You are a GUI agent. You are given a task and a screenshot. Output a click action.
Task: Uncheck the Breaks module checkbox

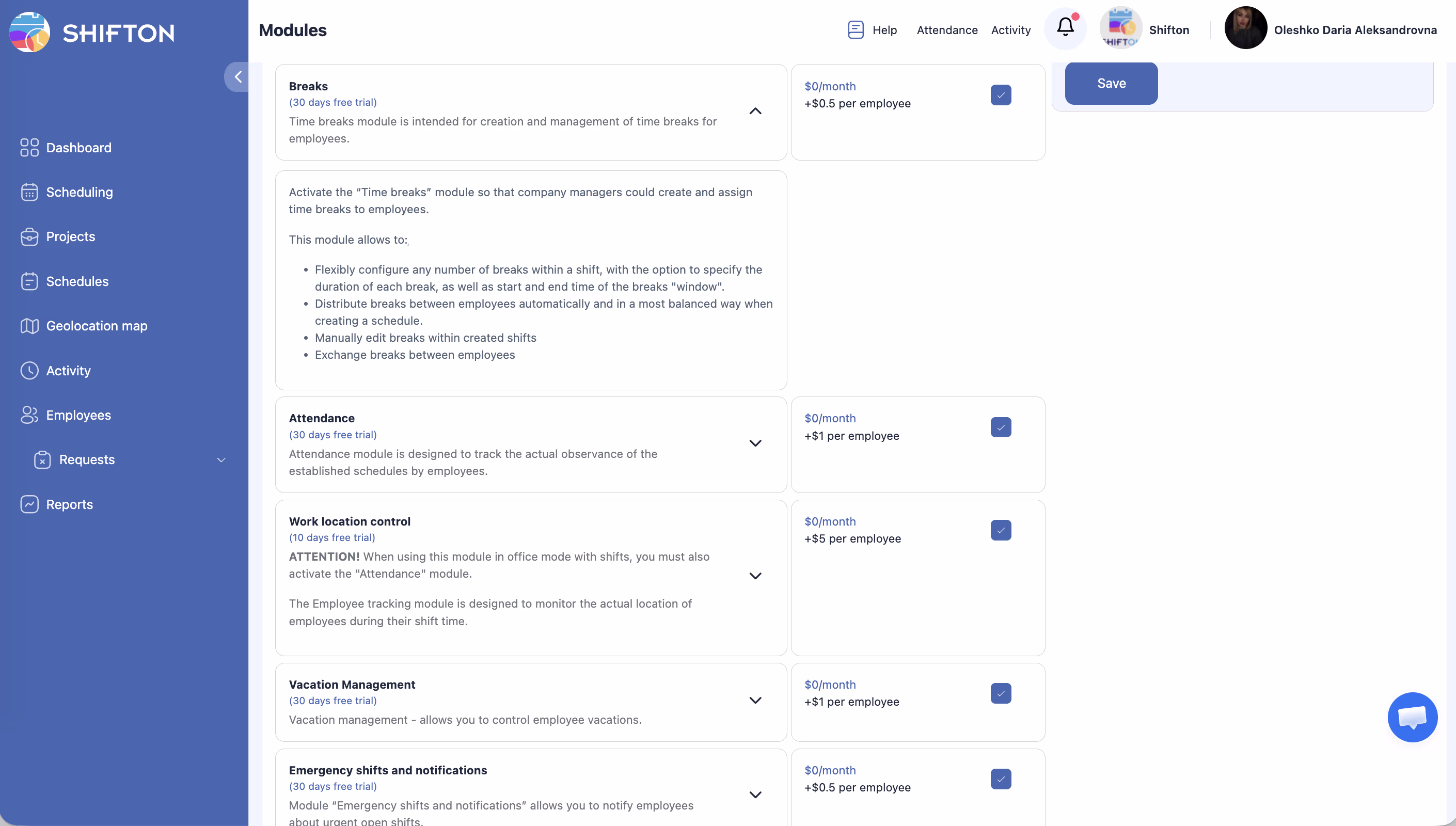pos(1001,96)
